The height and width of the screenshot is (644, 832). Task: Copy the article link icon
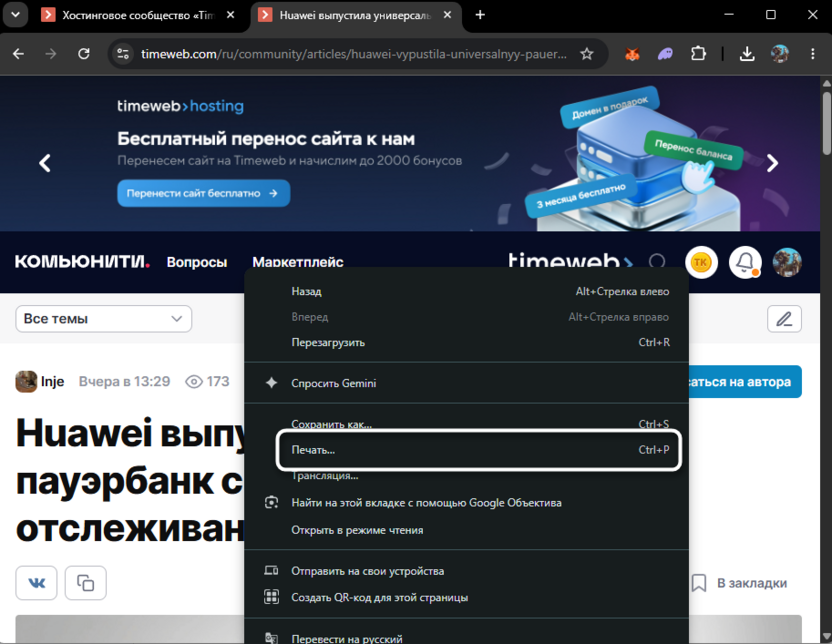(85, 583)
